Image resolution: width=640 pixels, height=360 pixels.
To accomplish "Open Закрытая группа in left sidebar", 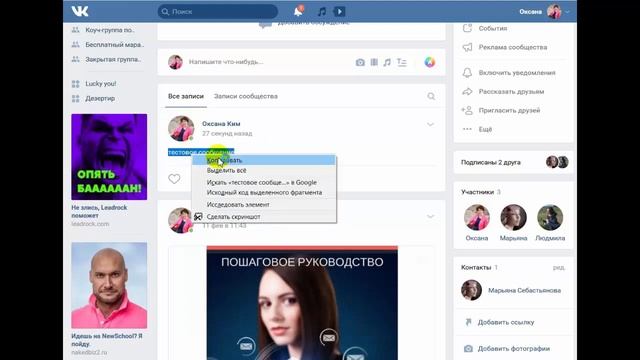I will (x=113, y=59).
